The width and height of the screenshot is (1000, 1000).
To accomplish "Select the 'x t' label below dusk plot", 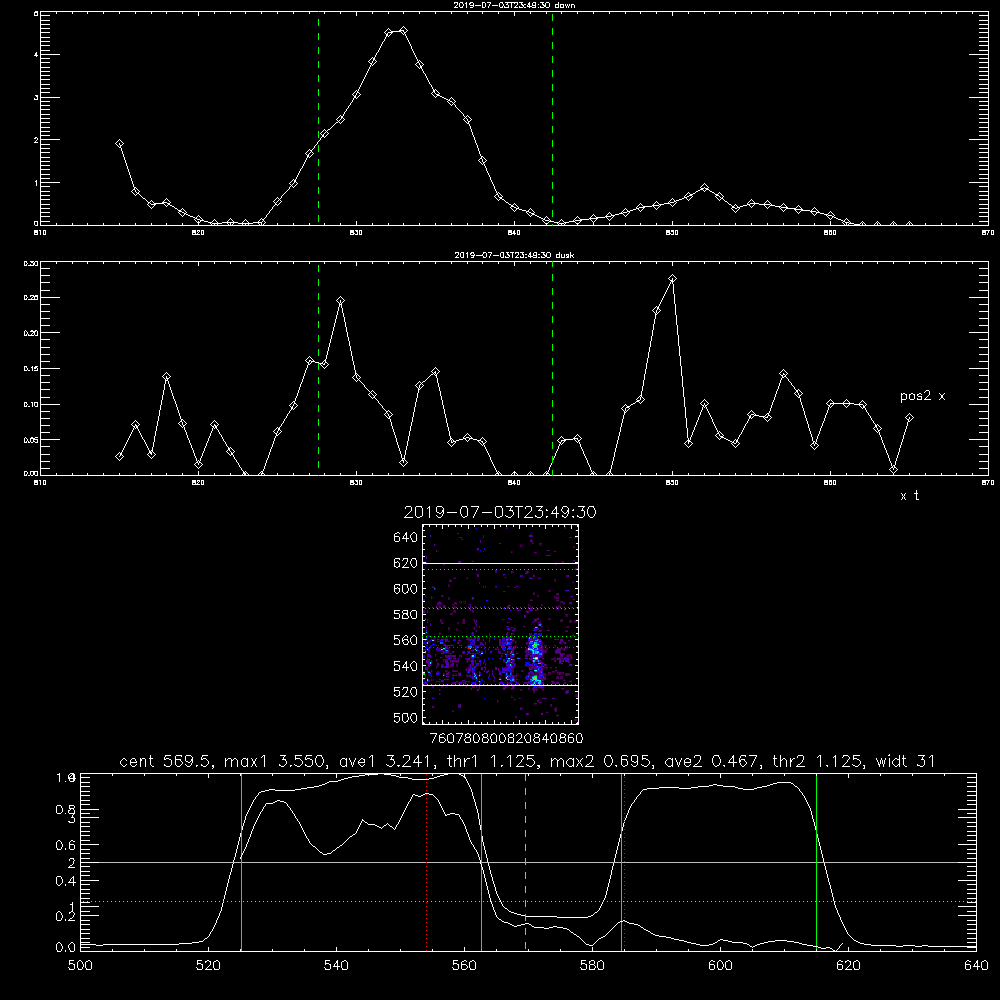I will coord(909,496).
